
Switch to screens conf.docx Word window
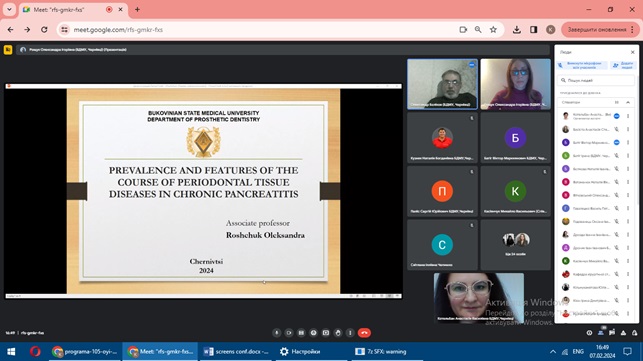pyautogui.click(x=237, y=352)
